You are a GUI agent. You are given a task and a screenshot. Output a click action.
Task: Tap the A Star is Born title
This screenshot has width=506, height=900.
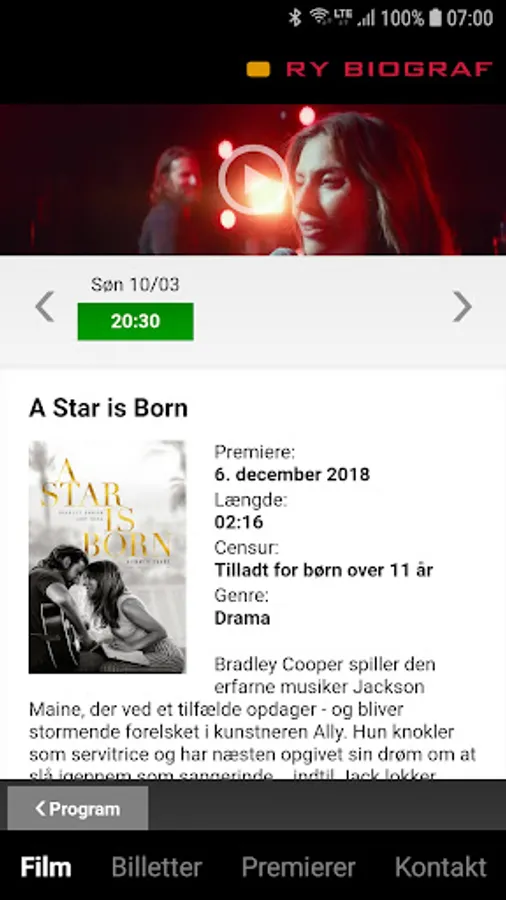pyautogui.click(x=108, y=408)
